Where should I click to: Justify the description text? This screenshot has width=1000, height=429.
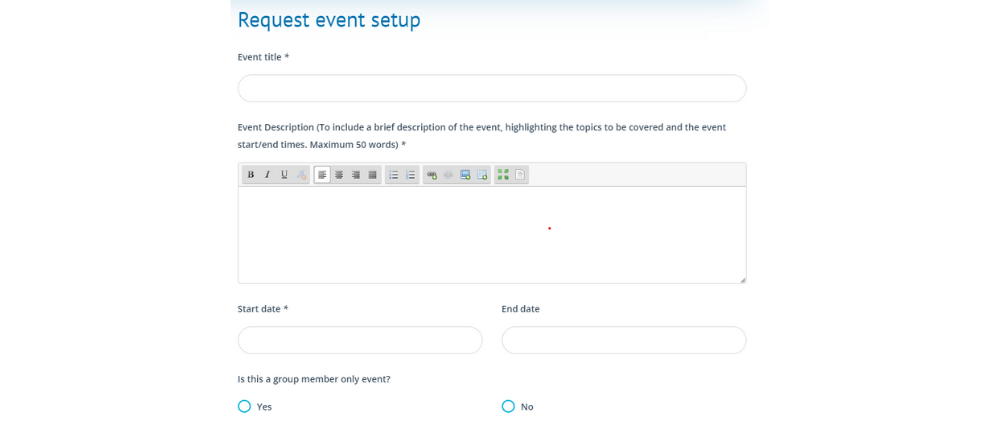(x=372, y=175)
